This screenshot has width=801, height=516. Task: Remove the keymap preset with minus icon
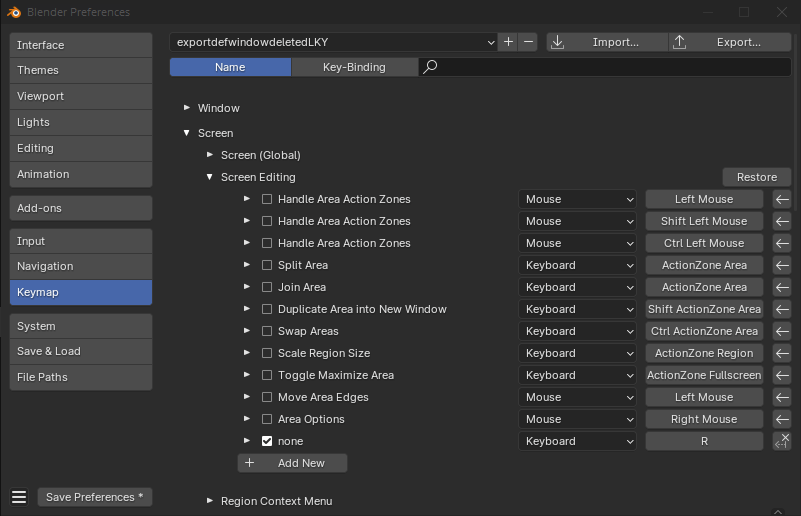click(528, 42)
